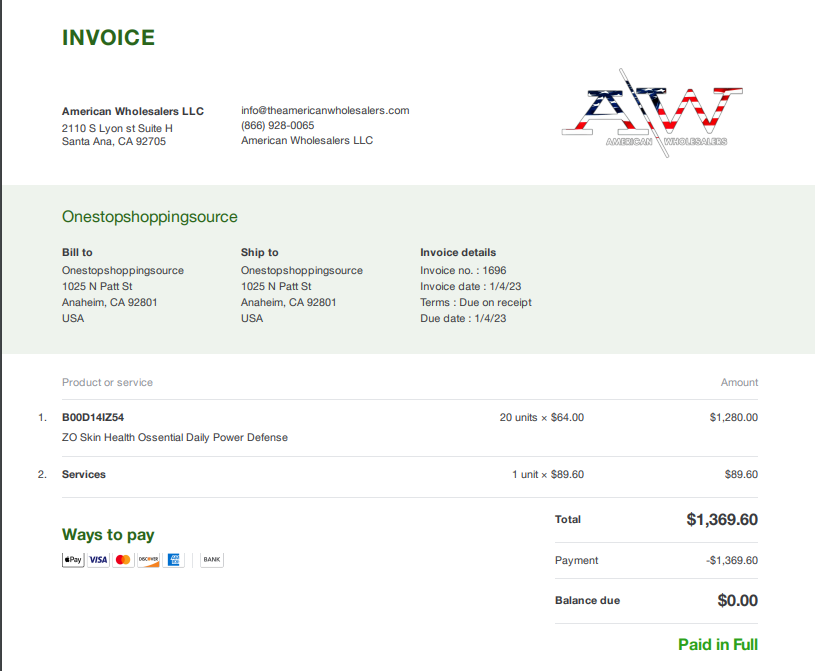Click the Discover card icon
Viewport: 815px width, 671px height.
pos(149,560)
